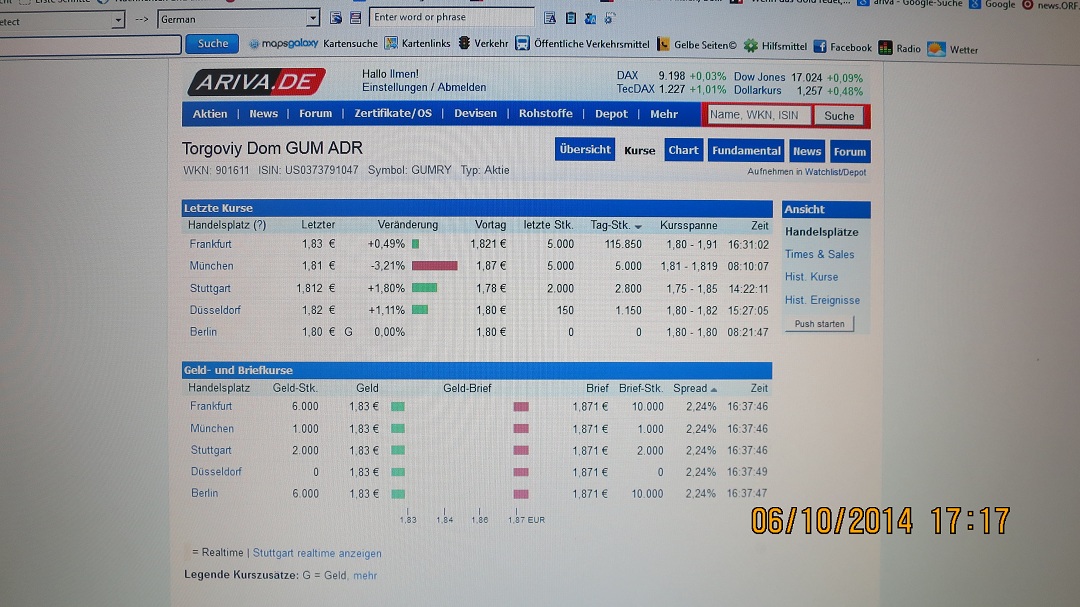Open the News menu in navigation bar

click(x=263, y=114)
